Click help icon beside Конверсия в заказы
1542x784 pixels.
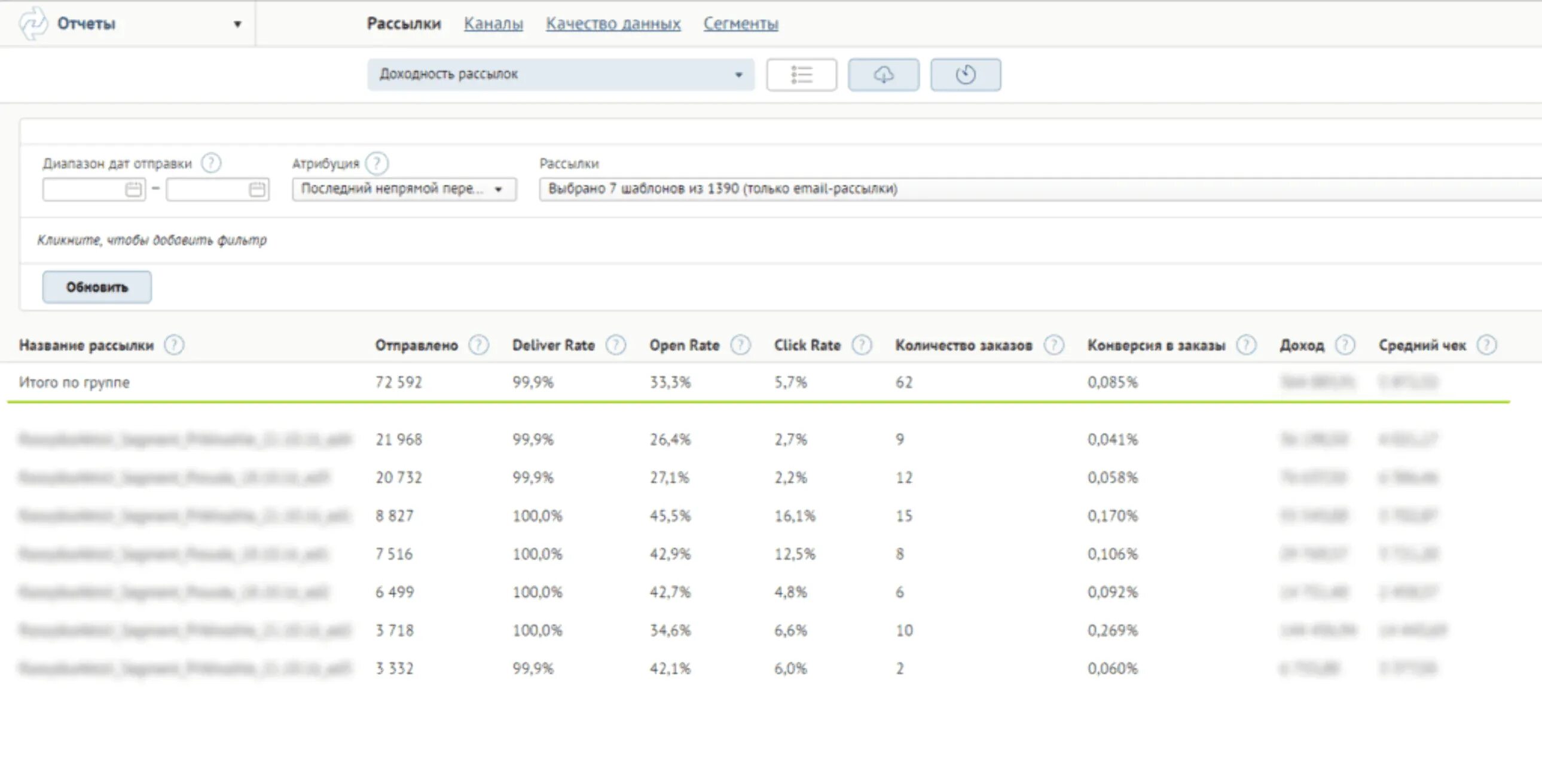click(1246, 345)
